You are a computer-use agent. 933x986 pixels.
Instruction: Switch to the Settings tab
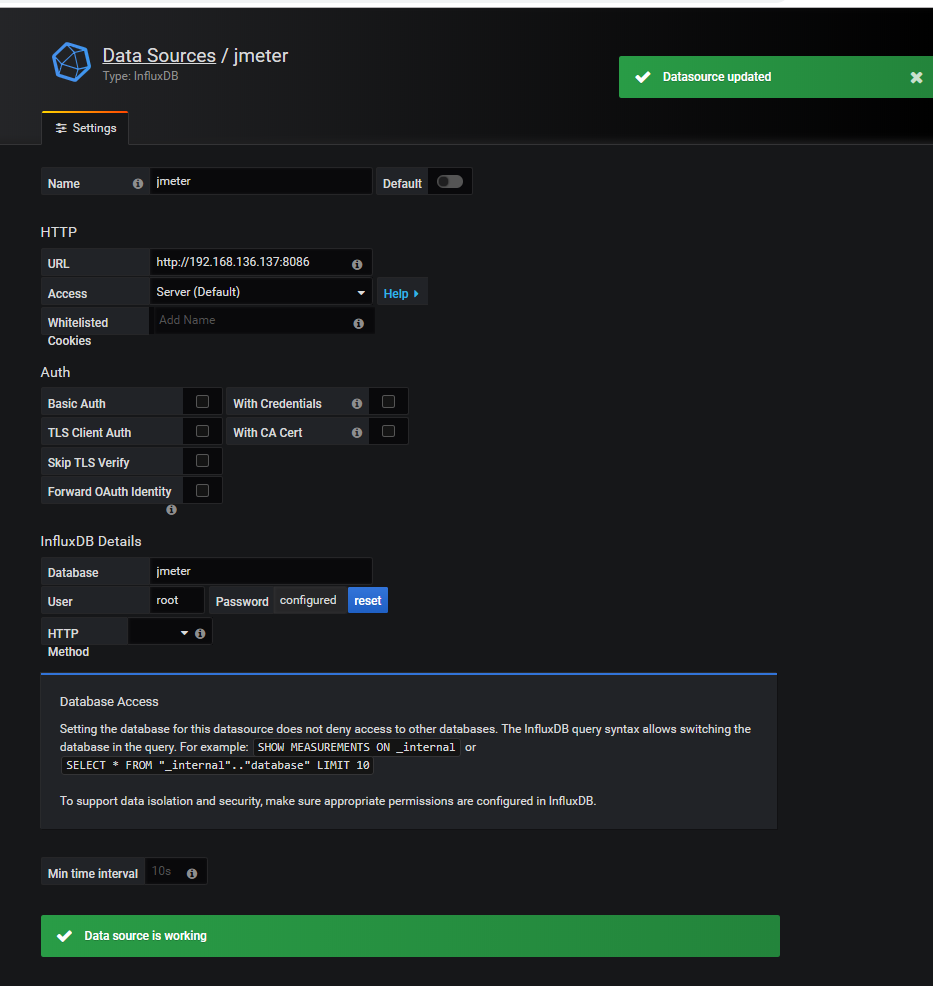(x=85, y=128)
